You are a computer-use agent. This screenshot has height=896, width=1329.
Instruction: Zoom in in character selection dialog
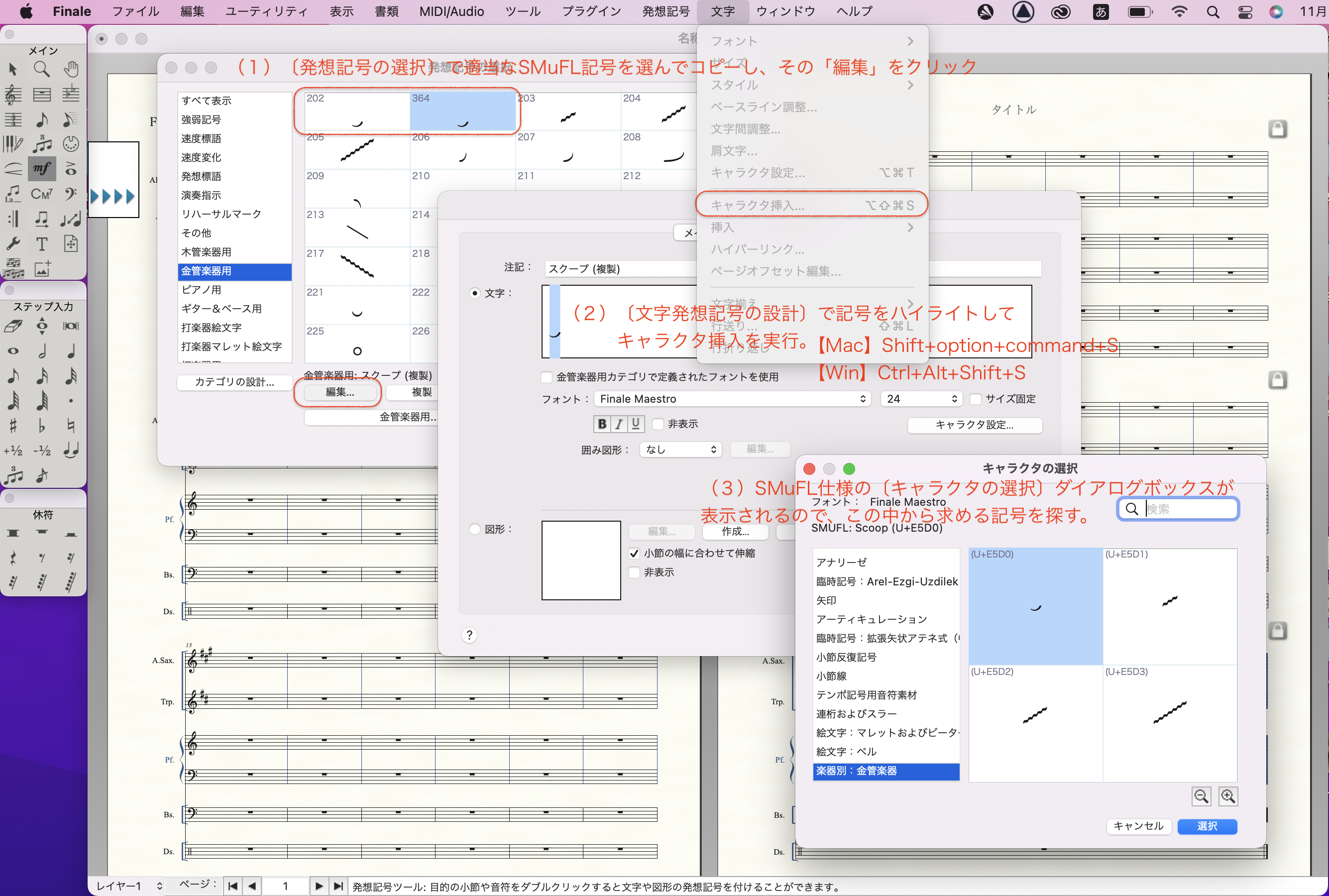1228,796
